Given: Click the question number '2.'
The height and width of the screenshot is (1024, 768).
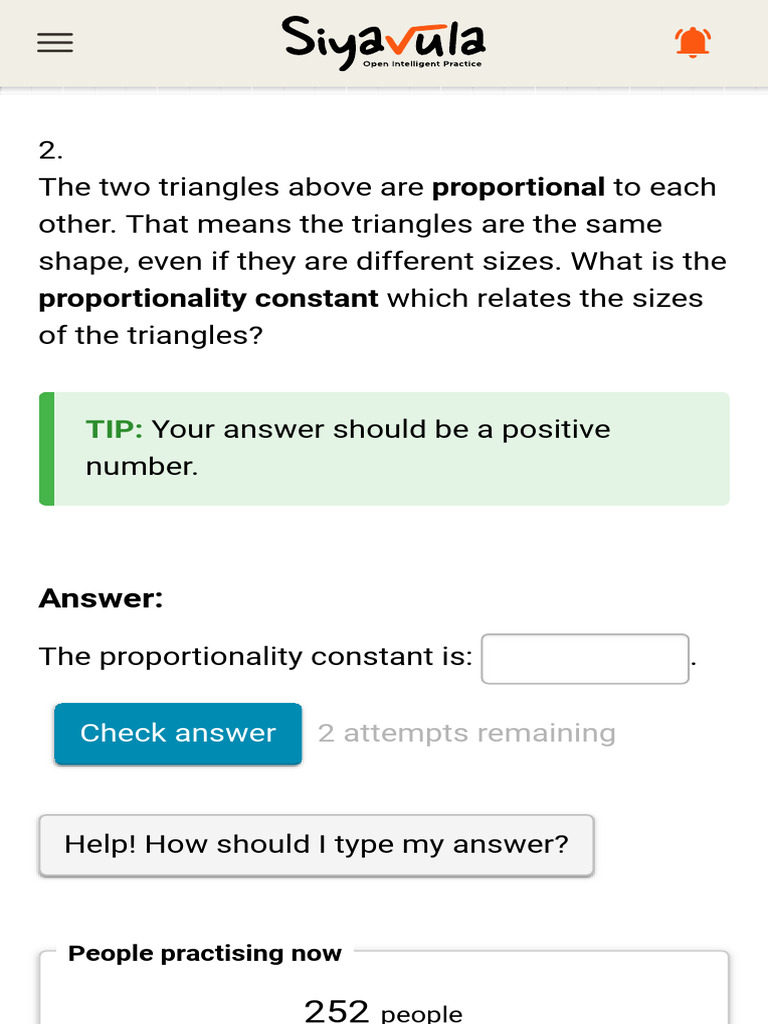Looking at the screenshot, I should 51,151.
